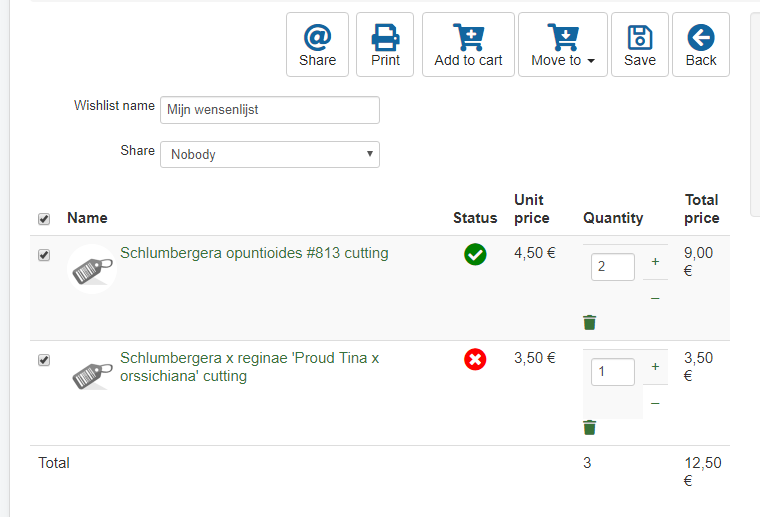Decrease quantity of 'Proud Tina x orssichiana' cutting
This screenshot has height=517, width=760.
tap(655, 403)
